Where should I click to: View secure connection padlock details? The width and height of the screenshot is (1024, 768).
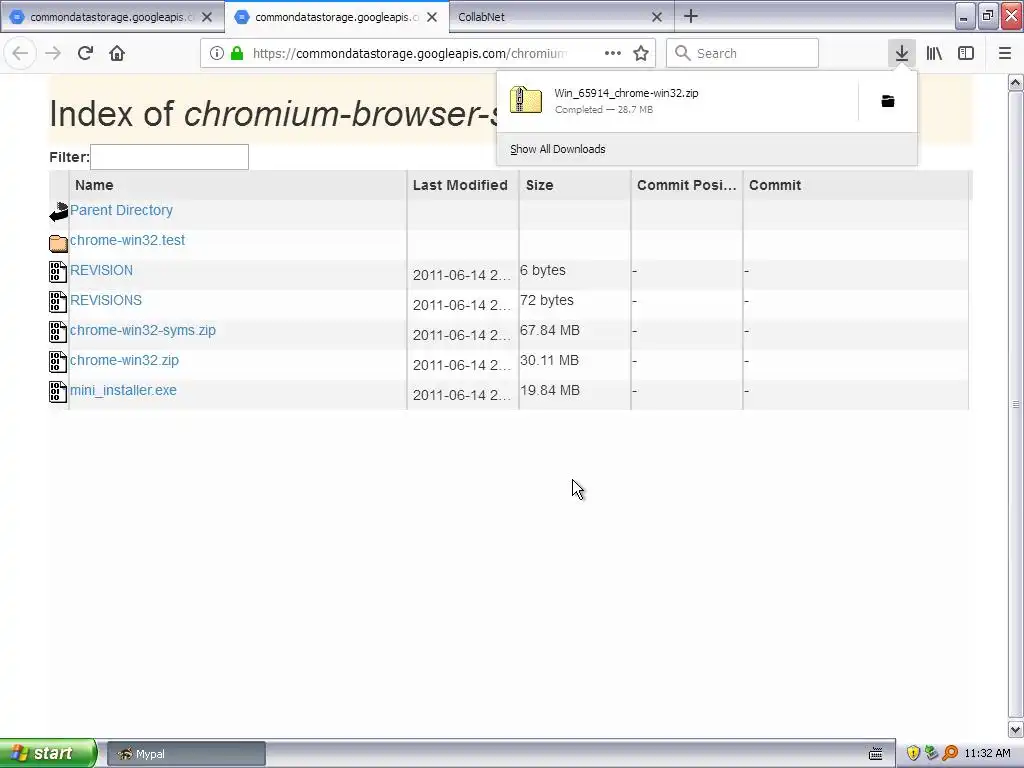(237, 53)
